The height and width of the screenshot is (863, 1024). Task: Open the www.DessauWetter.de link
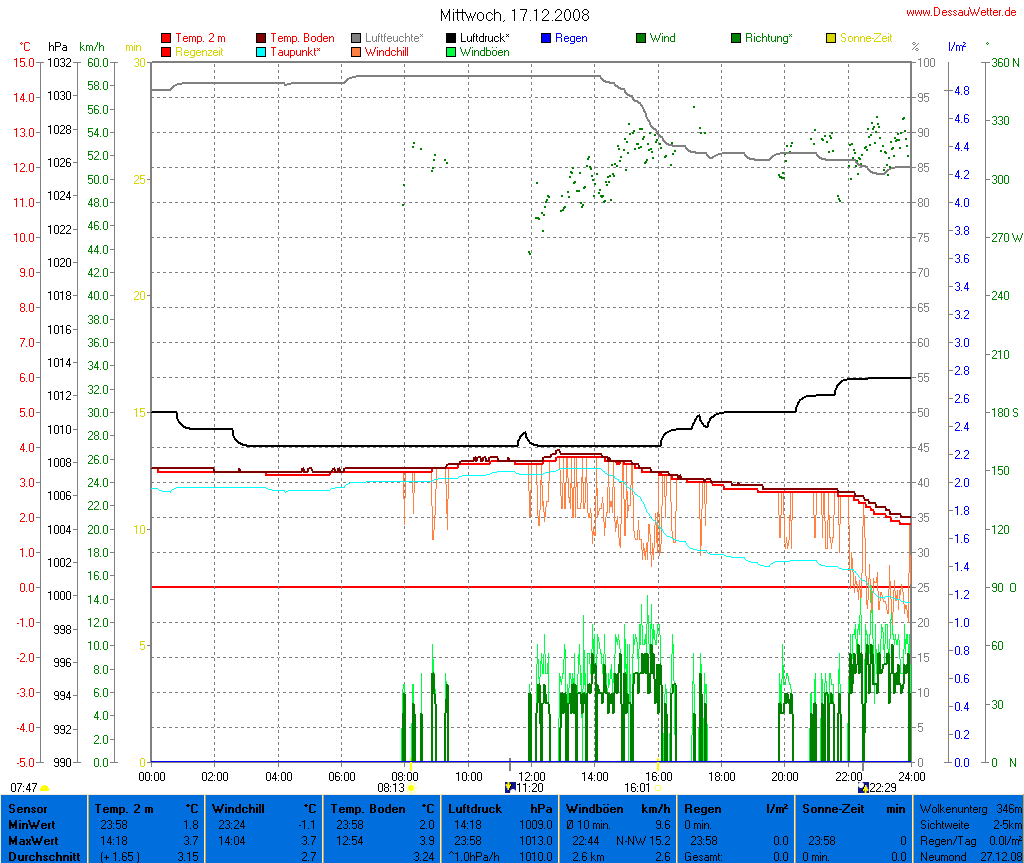pos(961,11)
